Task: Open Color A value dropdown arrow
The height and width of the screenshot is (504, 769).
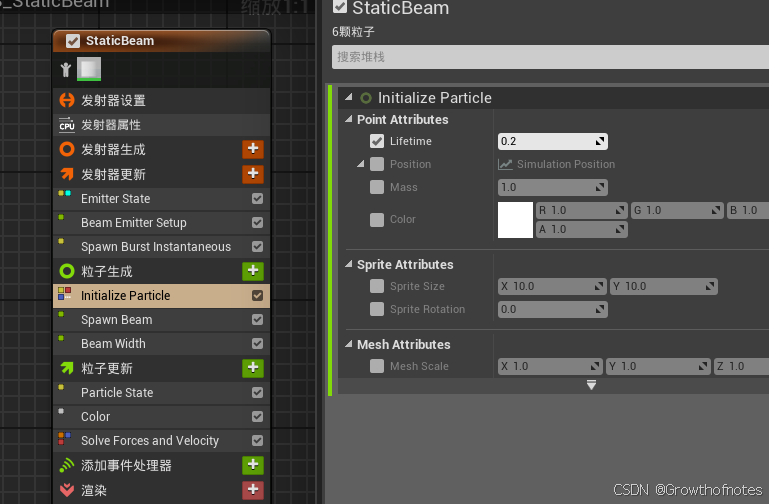Action: point(620,229)
